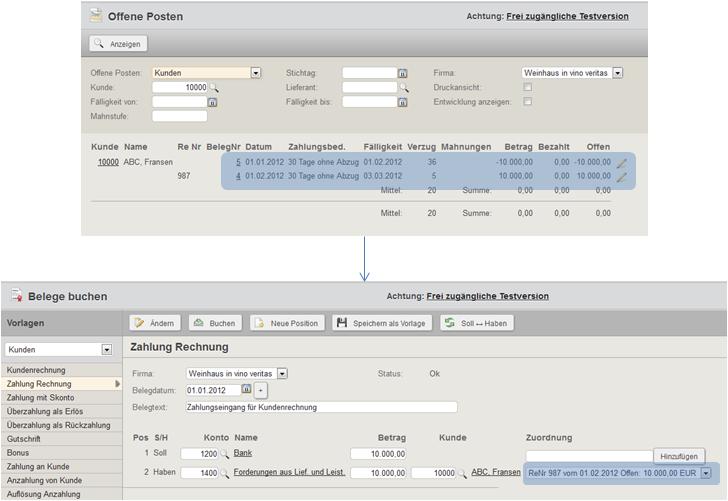Select Zahlung mit Skonto template
The image size is (728, 501).
pos(41,397)
